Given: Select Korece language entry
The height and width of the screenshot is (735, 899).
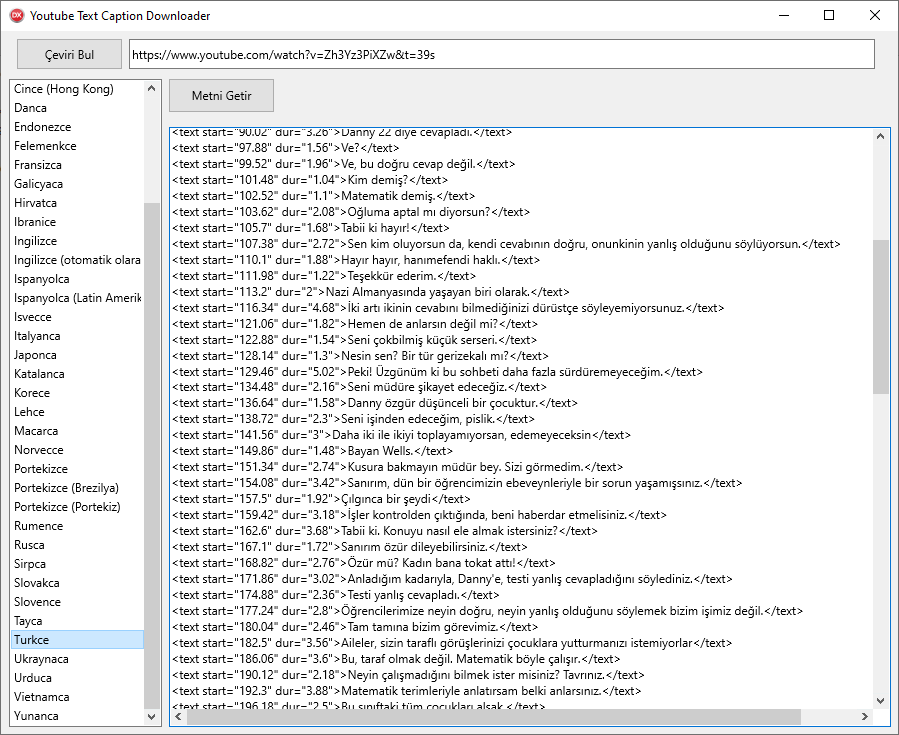Looking at the screenshot, I should [x=77, y=393].
